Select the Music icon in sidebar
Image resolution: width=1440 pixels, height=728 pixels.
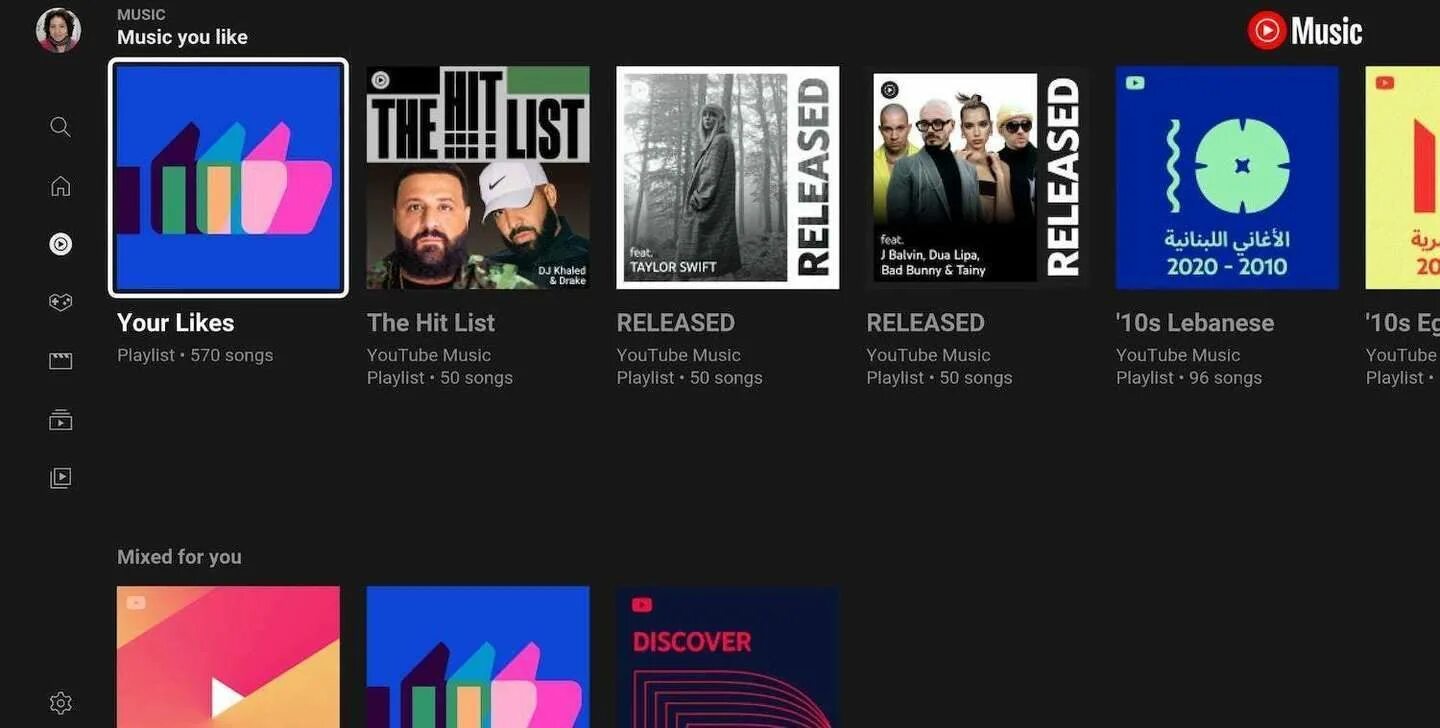point(60,244)
